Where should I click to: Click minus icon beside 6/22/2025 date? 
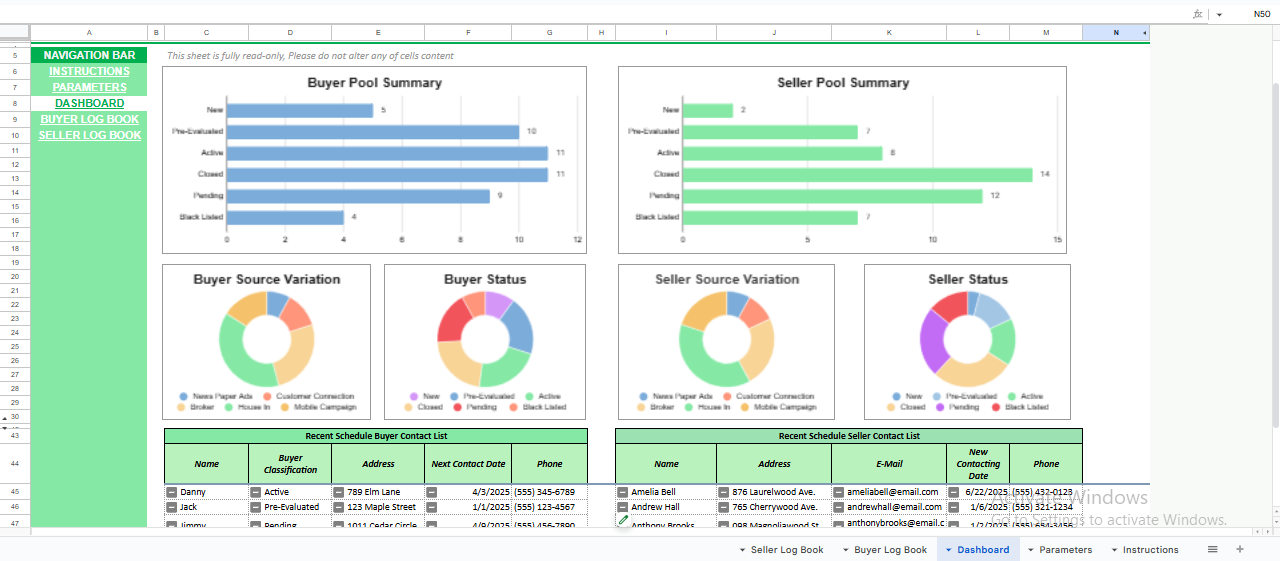tap(954, 492)
